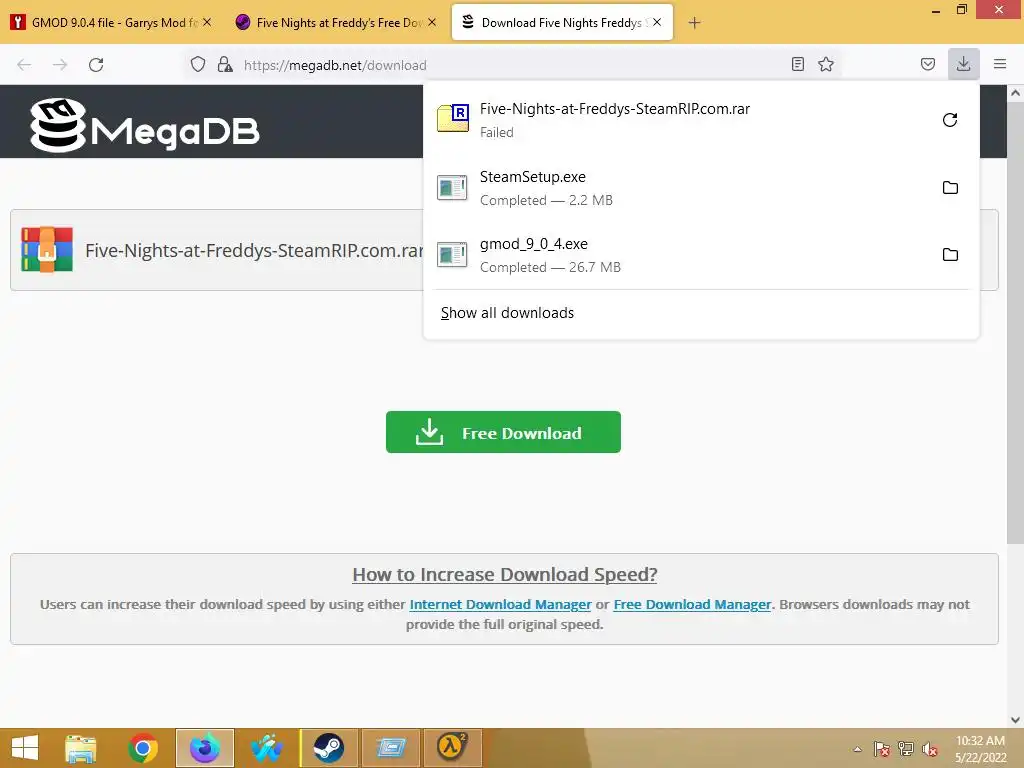Open the Windows Start menu
This screenshot has width=1024, height=768.
[x=25, y=748]
